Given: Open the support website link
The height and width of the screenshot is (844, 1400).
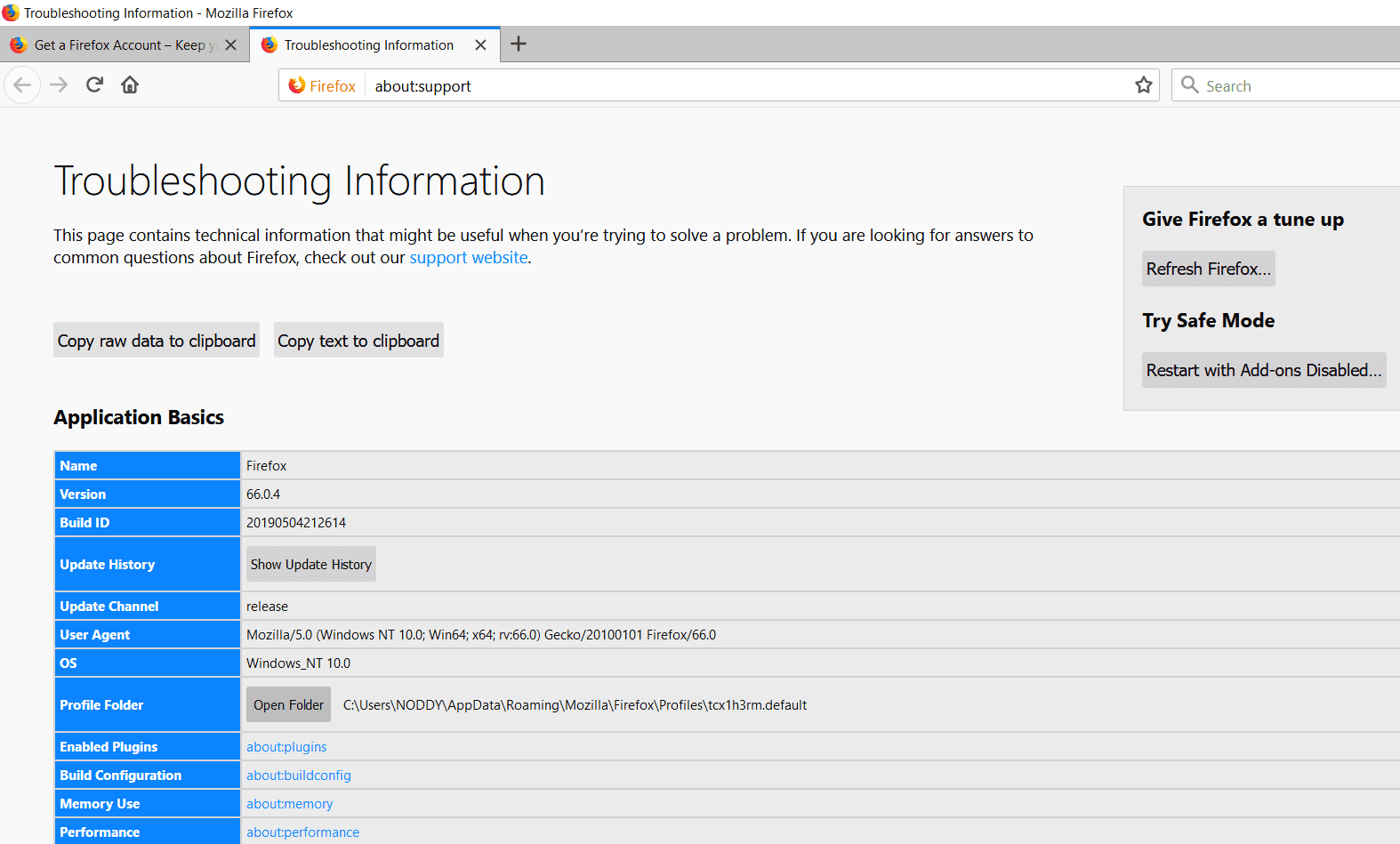Looking at the screenshot, I should click(x=468, y=258).
